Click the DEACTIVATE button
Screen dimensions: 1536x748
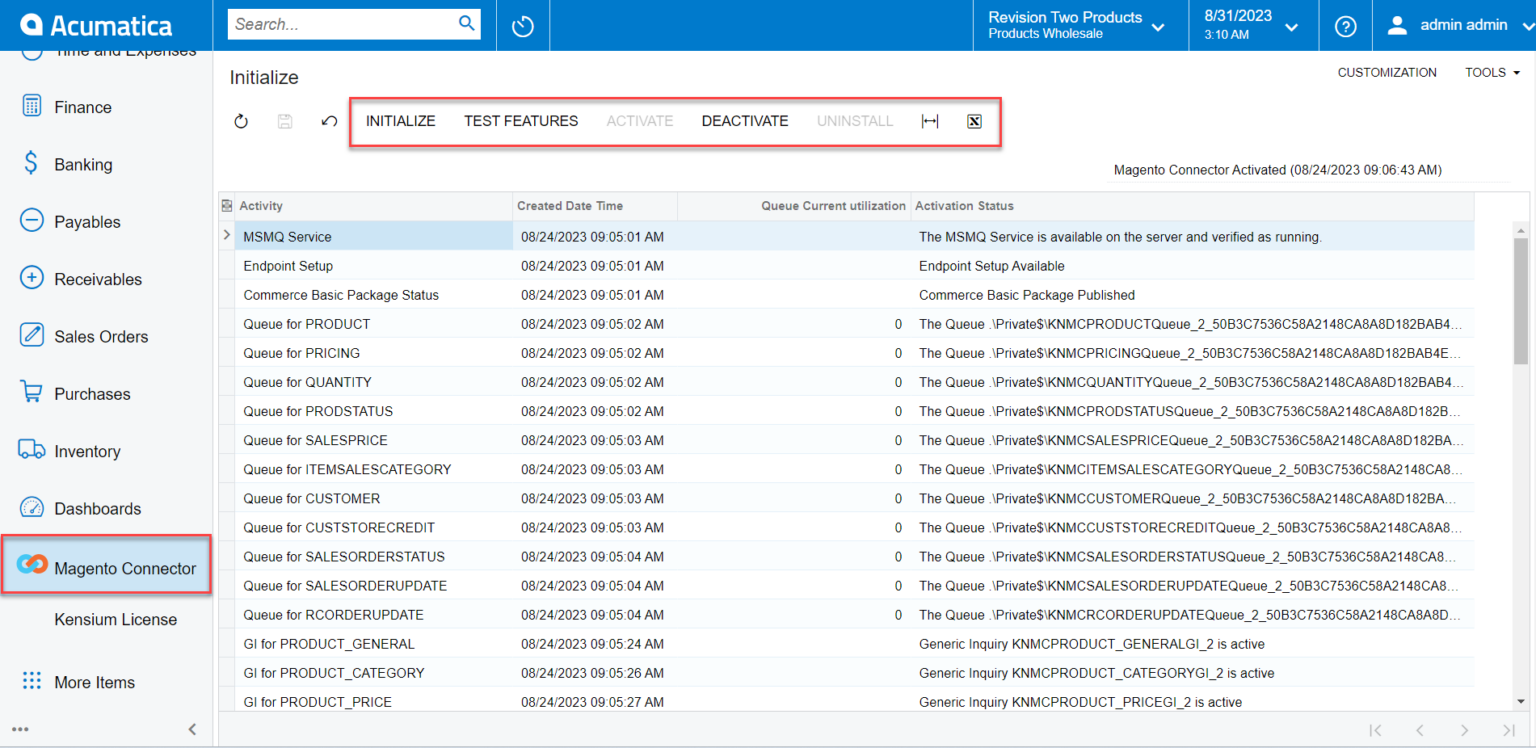coord(745,121)
